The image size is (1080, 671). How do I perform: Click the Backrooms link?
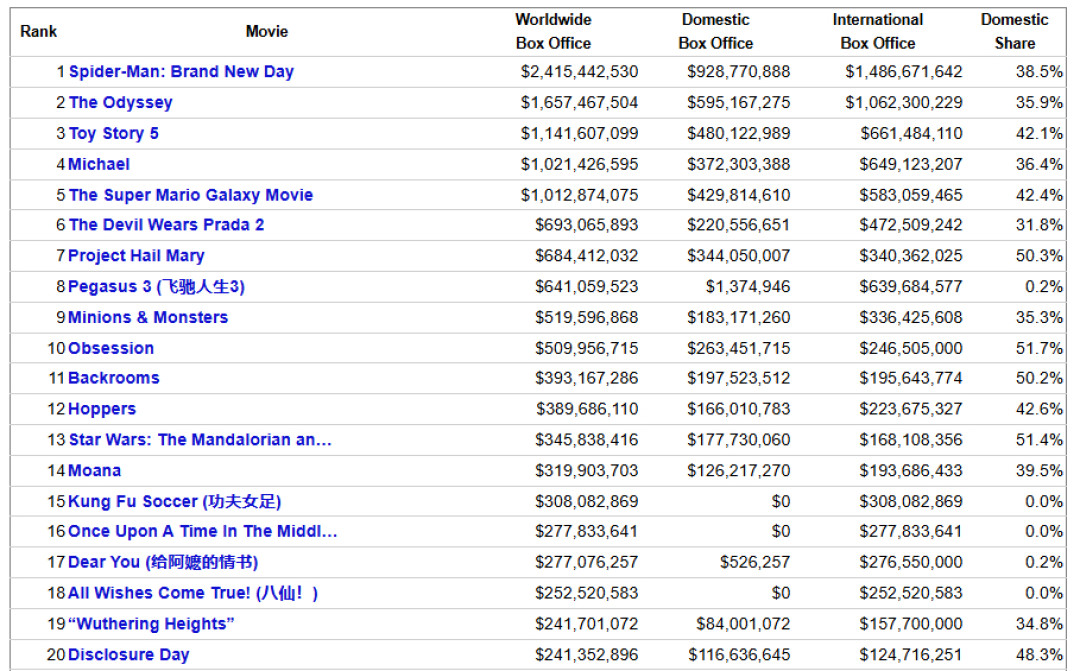pos(114,378)
